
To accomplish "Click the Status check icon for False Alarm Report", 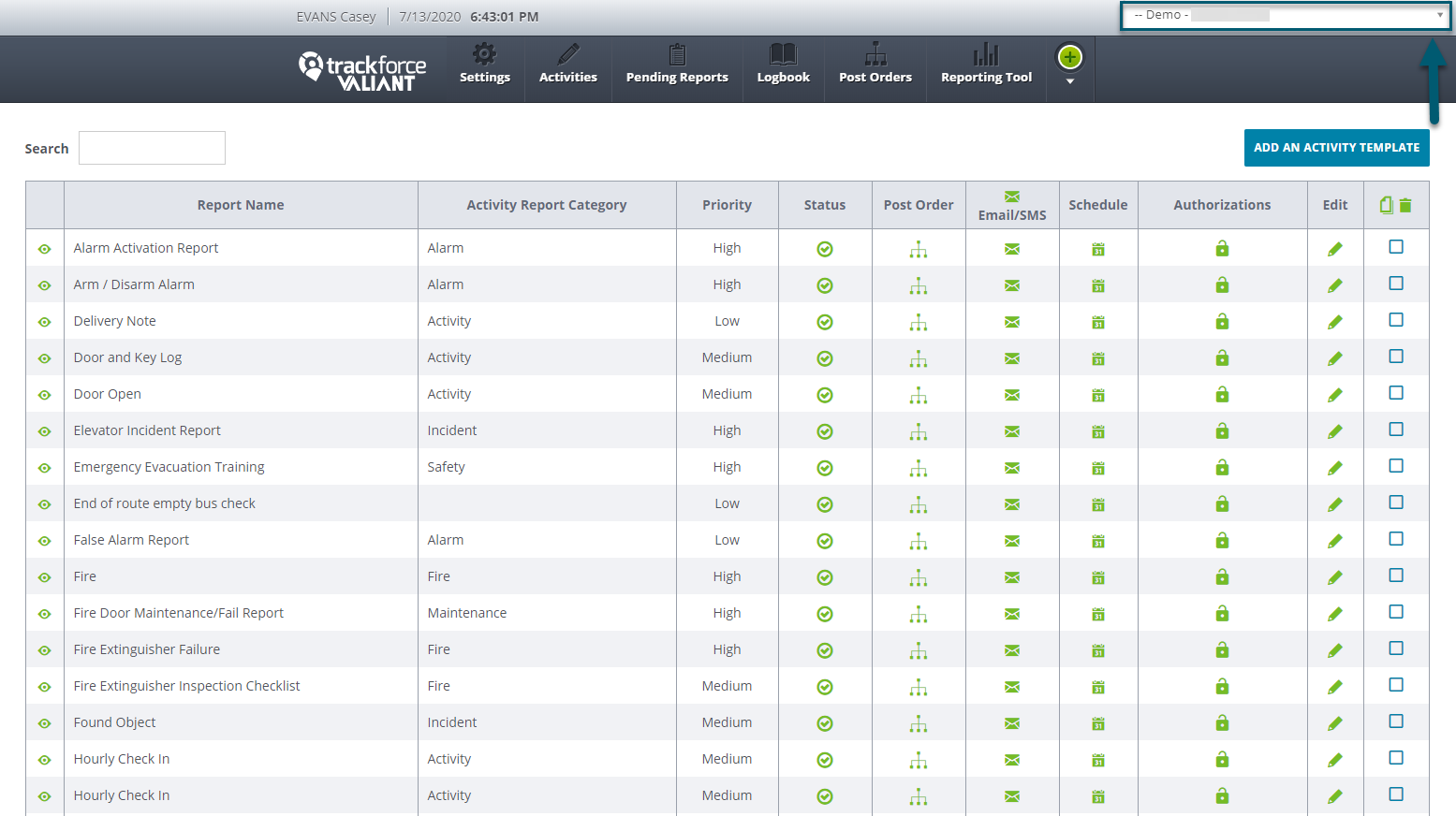I will click(x=825, y=540).
